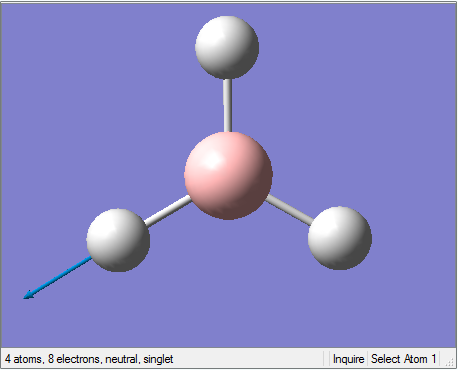This screenshot has width=458, height=370.
Task: Click the 'singlet' multiplicity label
Action: click(x=158, y=359)
